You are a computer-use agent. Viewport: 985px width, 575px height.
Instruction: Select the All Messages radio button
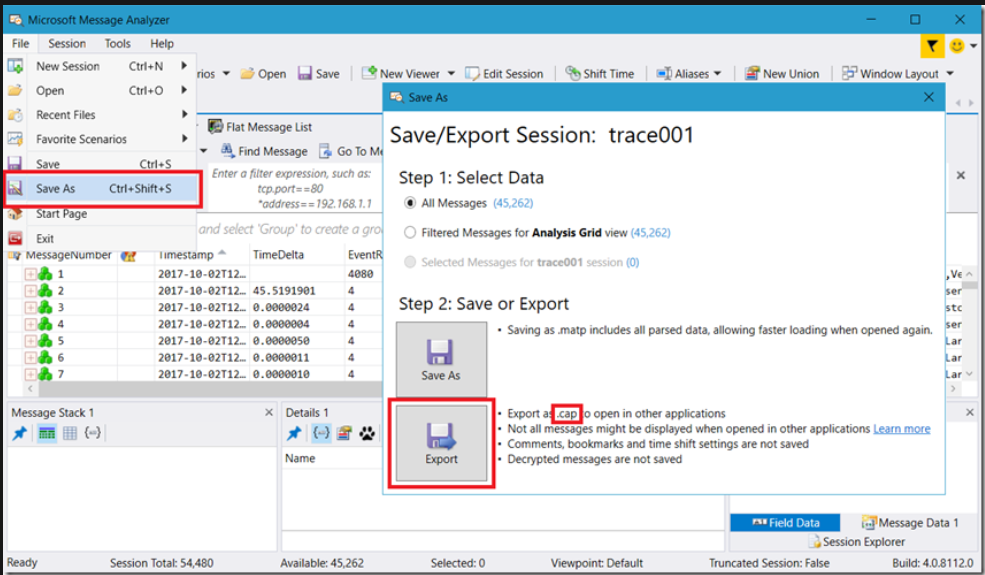410,203
